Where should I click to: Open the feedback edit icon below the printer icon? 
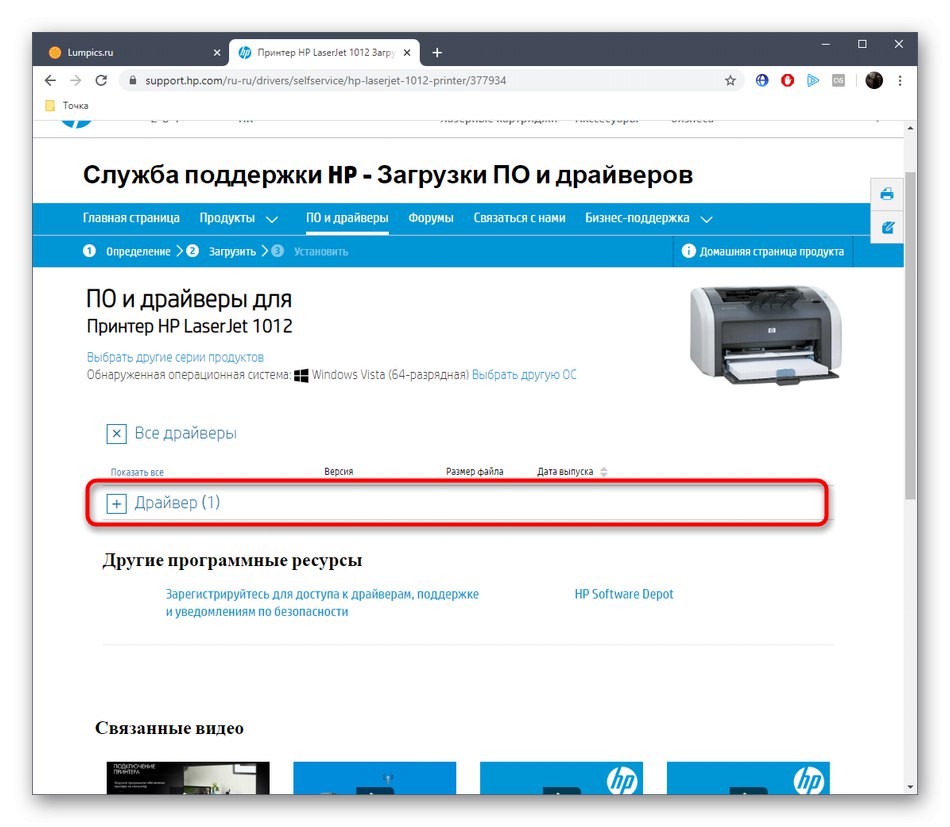(886, 227)
